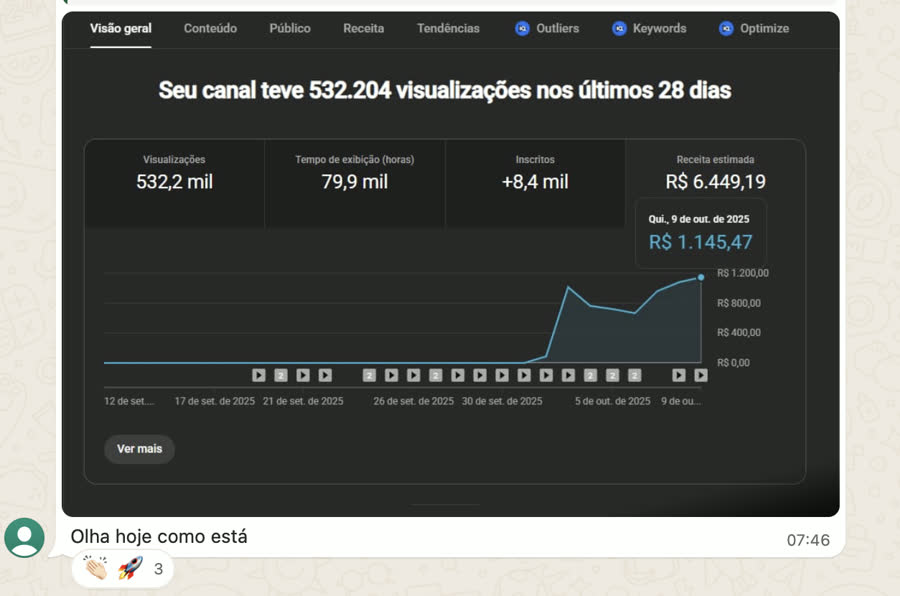This screenshot has width=900, height=596.
Task: Open the Outliers tab icon
Action: pyautogui.click(x=522, y=28)
